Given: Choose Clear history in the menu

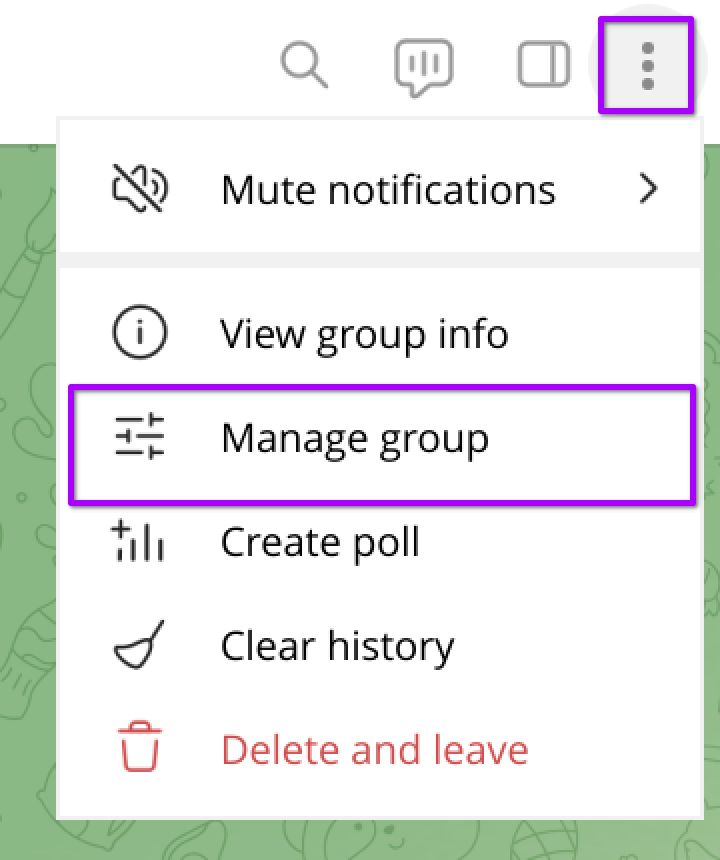Looking at the screenshot, I should click(337, 646).
